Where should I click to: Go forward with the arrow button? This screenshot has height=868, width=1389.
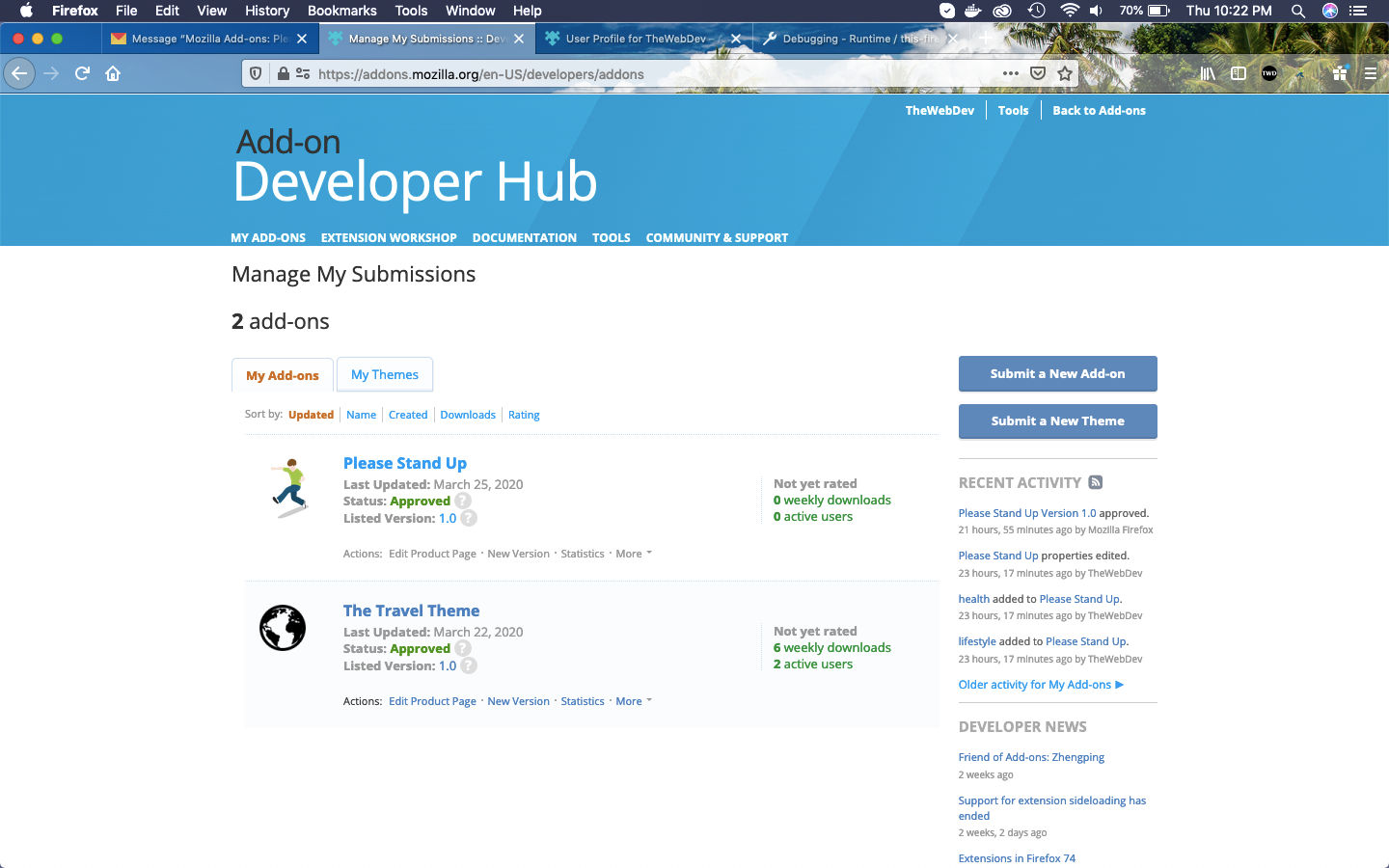(51, 73)
